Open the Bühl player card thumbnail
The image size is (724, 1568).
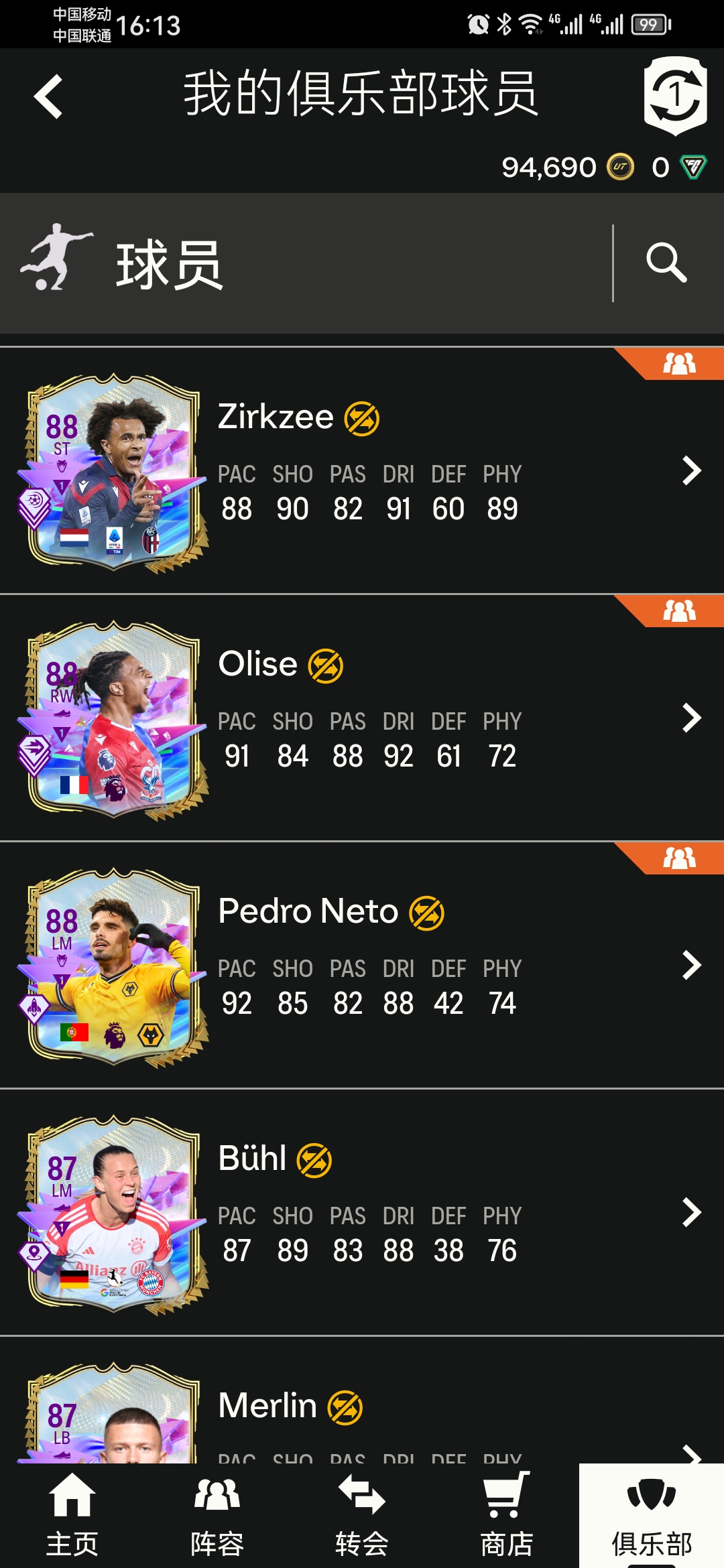point(113,1215)
